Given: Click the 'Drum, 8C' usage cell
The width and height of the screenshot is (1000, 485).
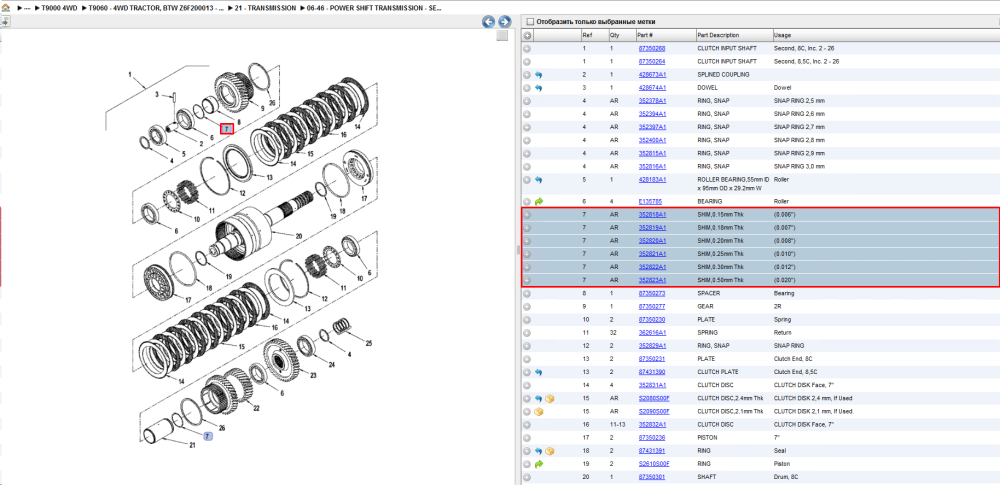Looking at the screenshot, I should coord(786,477).
